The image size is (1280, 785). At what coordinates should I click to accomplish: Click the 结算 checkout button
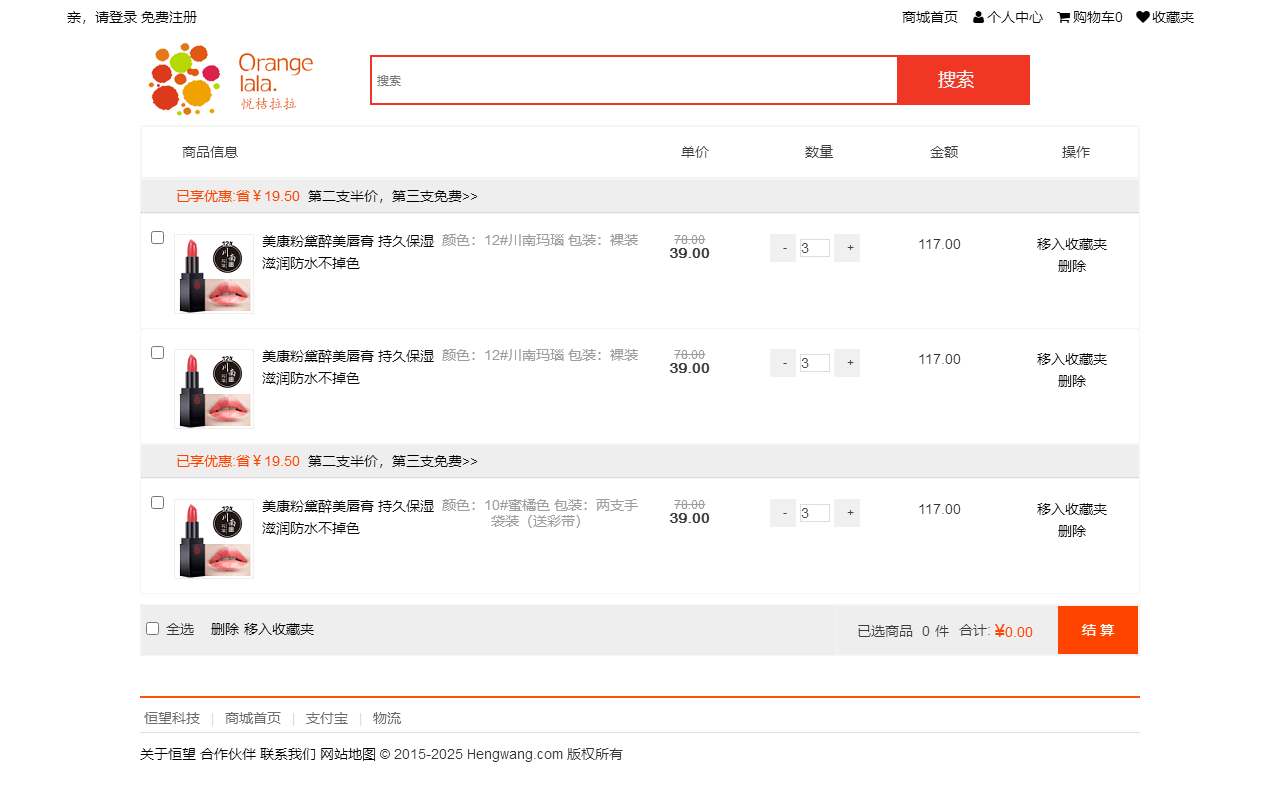pyautogui.click(x=1097, y=630)
